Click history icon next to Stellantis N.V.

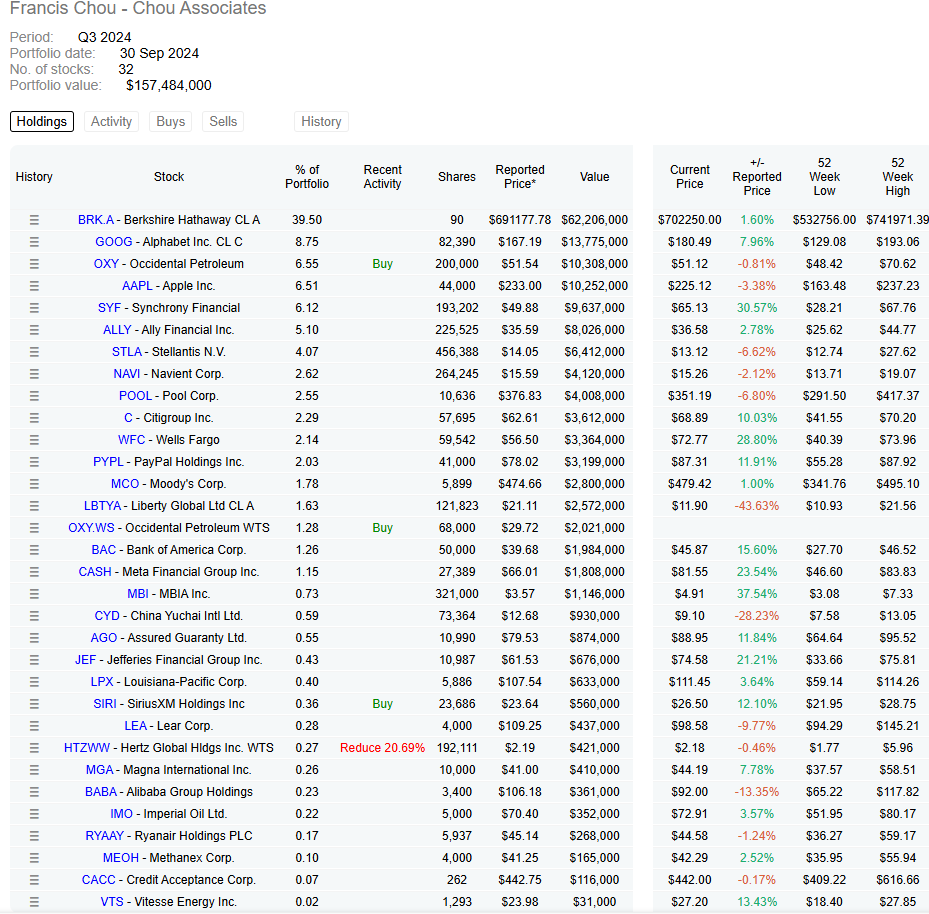(x=34, y=352)
